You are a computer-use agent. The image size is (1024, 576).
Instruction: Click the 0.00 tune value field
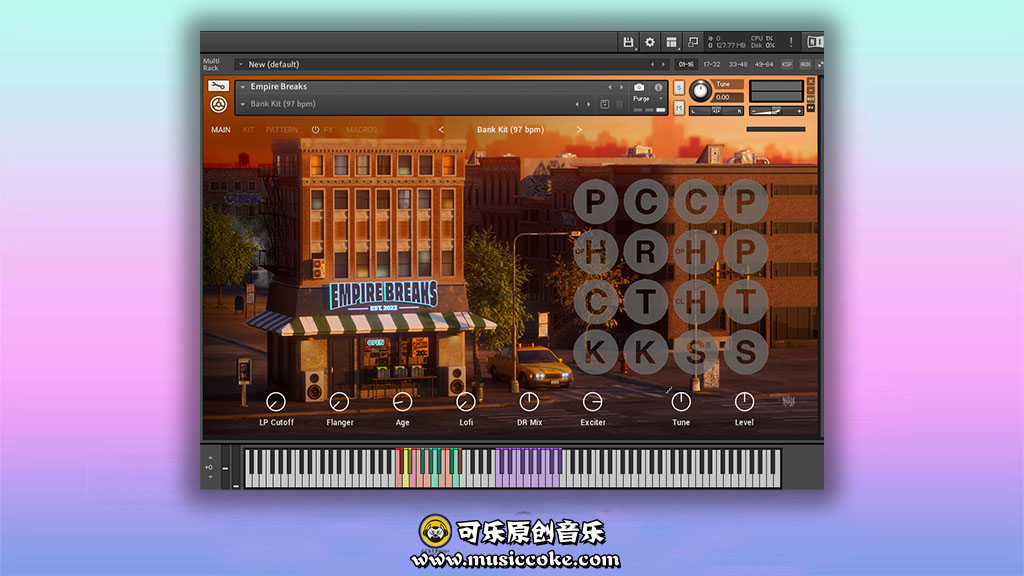click(728, 97)
